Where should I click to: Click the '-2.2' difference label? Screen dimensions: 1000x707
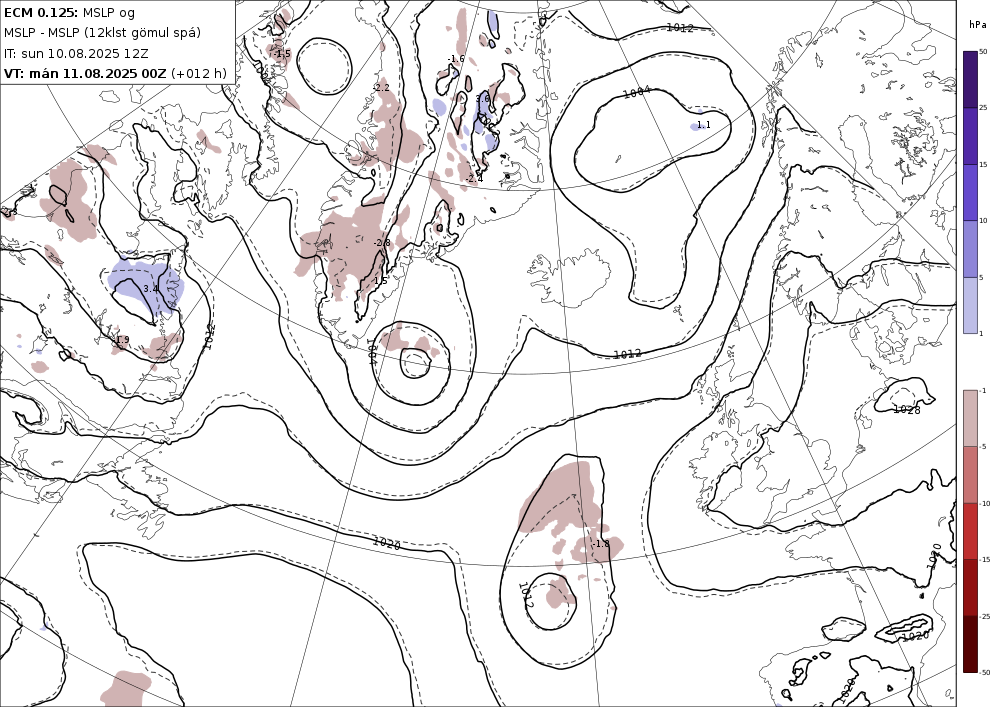tap(381, 87)
